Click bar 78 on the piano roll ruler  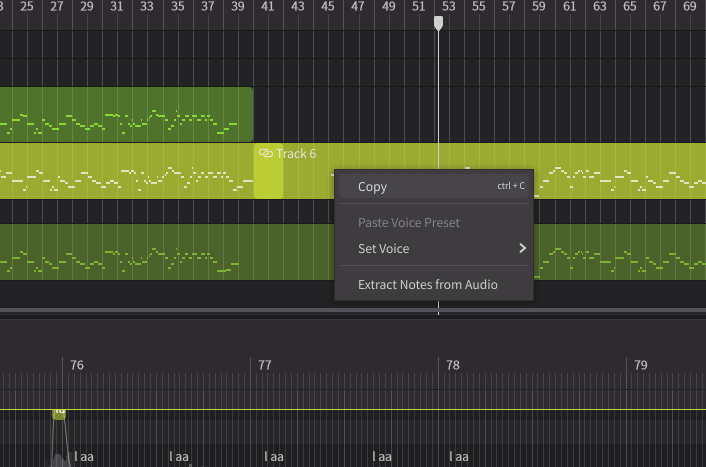click(453, 365)
